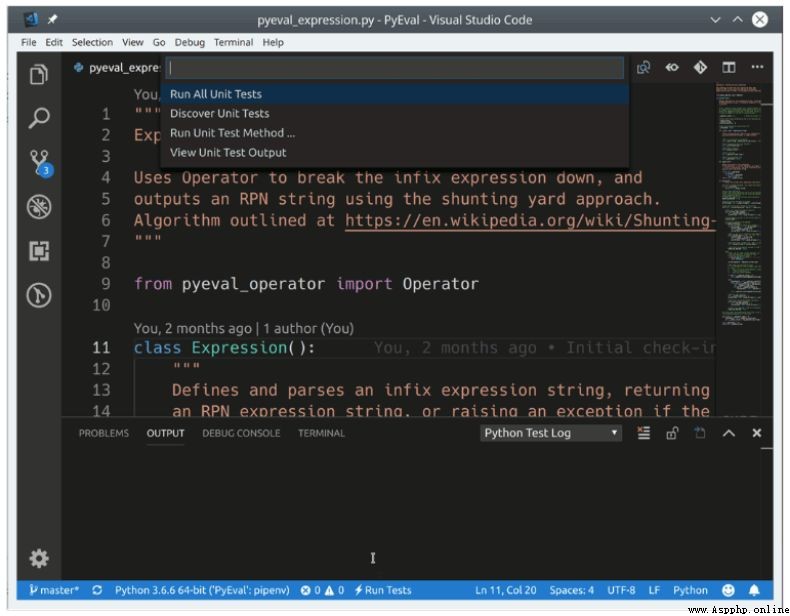Click the Python file icon on editor tab
The width and height of the screenshot is (790, 616).
[78, 67]
